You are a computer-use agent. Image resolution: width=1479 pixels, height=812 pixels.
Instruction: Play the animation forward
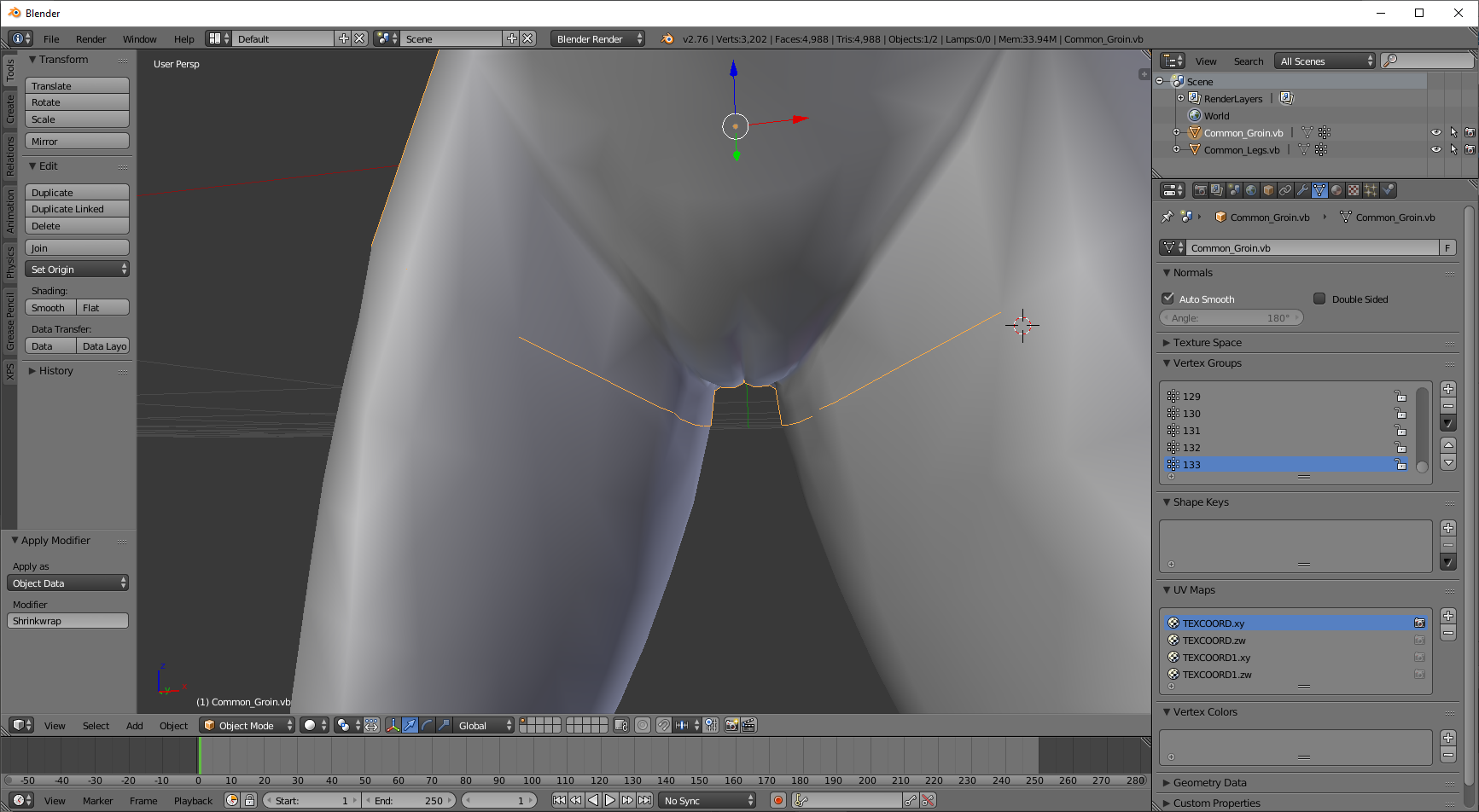coord(610,800)
